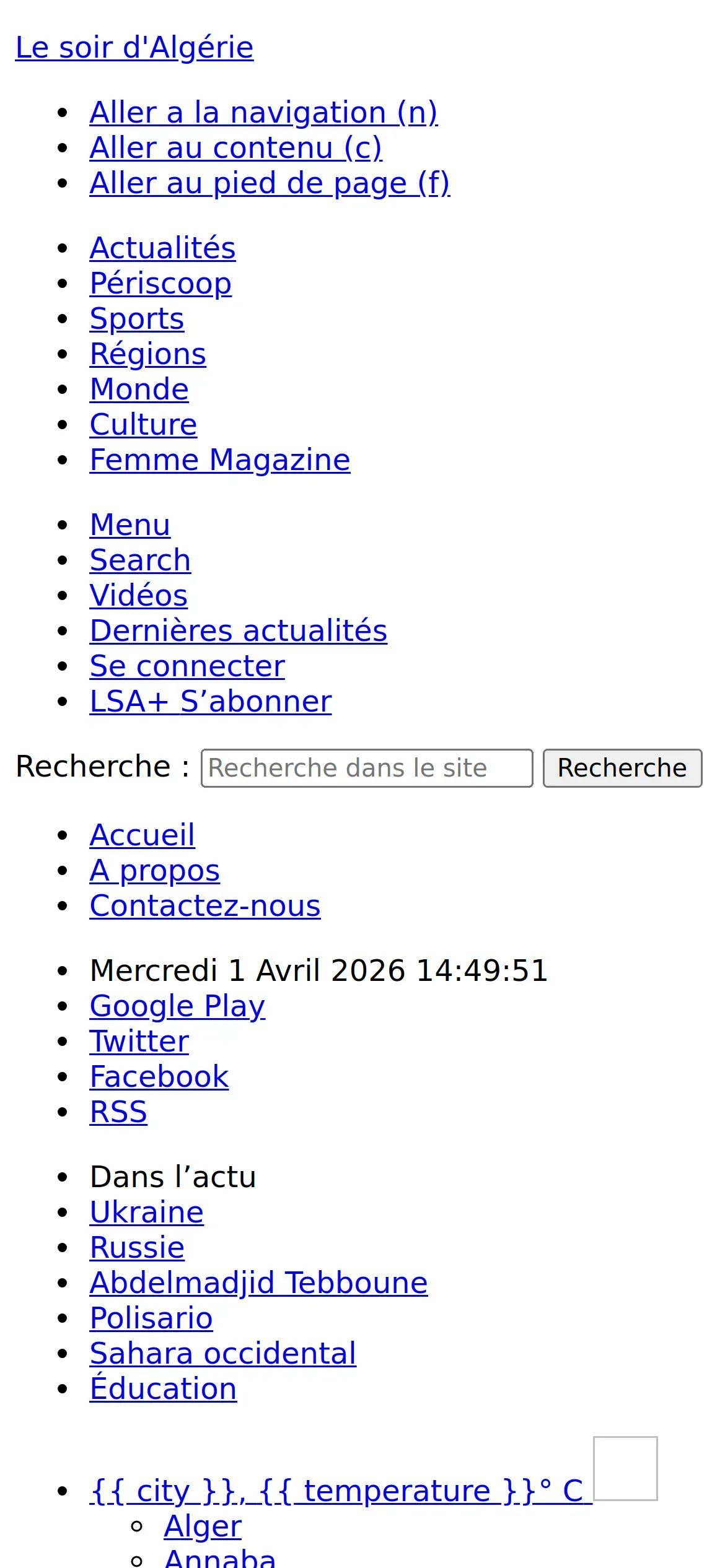Open the city temperature weather dropdown
This screenshot has width=725, height=1568.
coord(341,1491)
